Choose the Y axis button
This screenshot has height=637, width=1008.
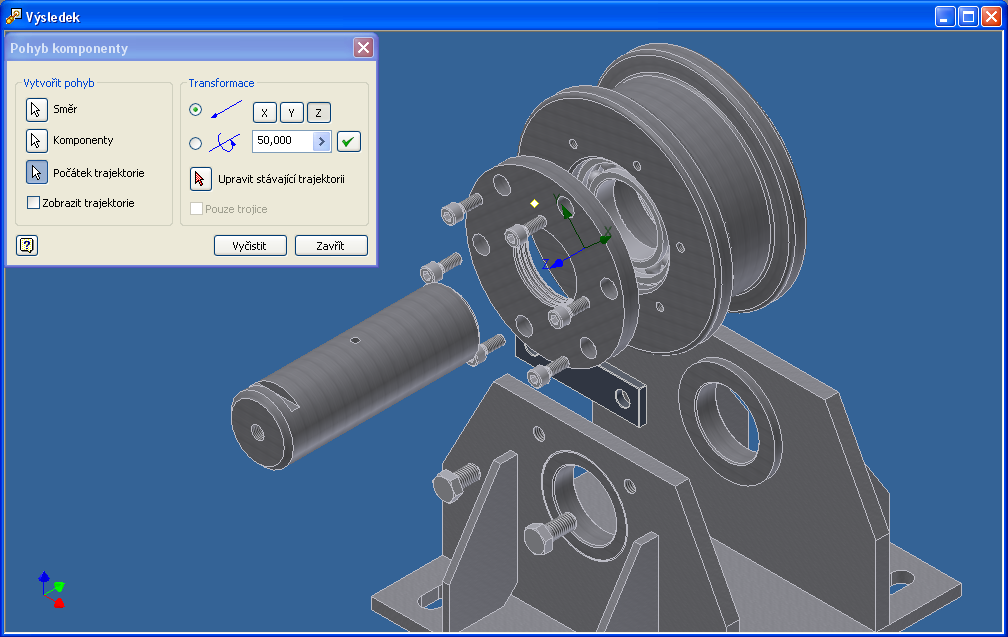(x=291, y=113)
